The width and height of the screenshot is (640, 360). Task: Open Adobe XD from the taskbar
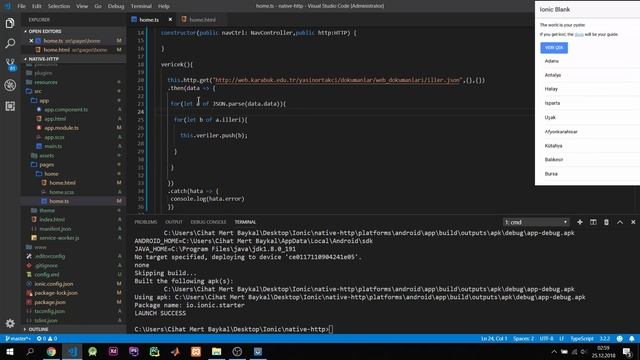113,351
